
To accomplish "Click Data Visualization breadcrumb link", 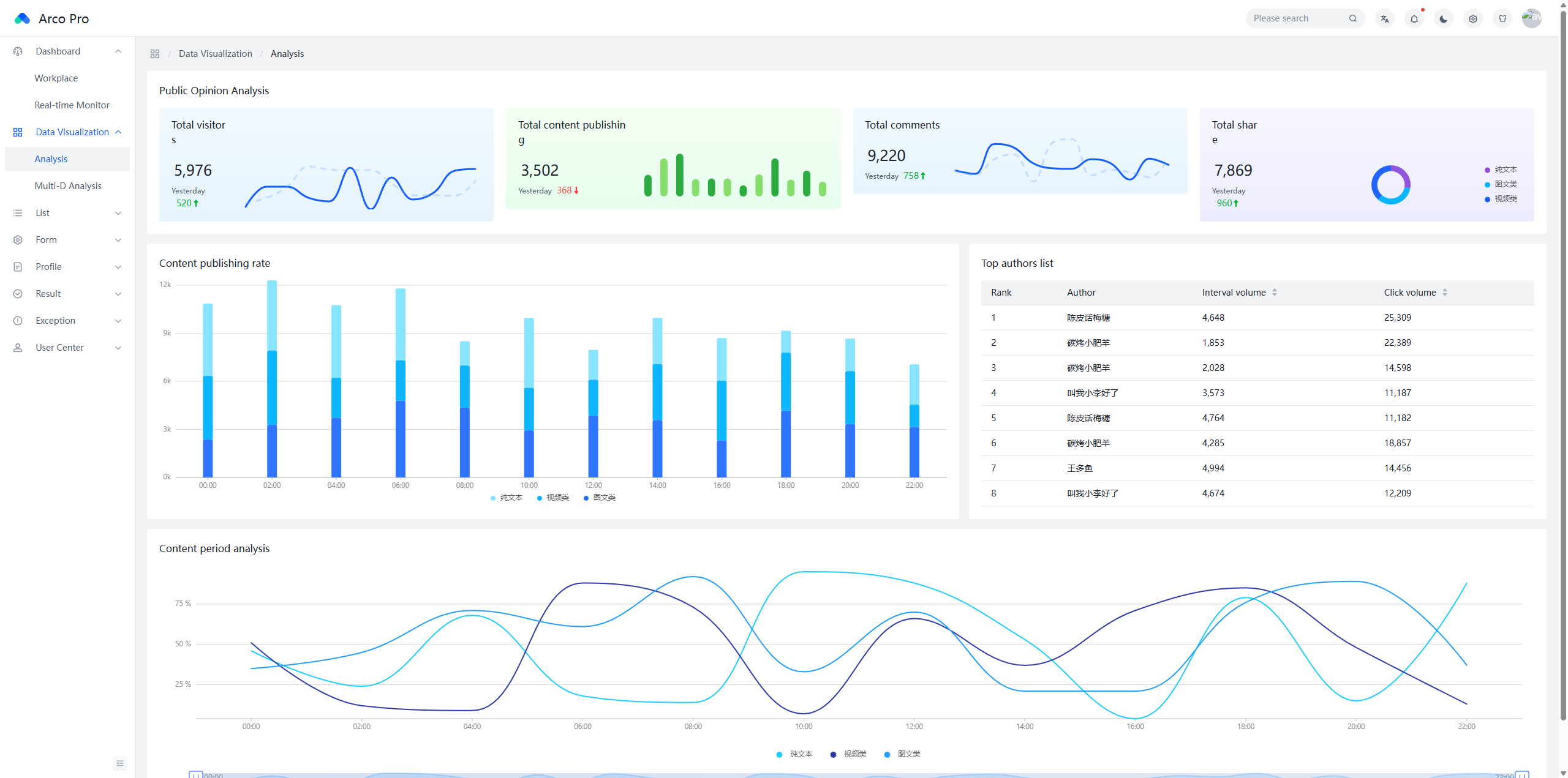I will pos(216,54).
